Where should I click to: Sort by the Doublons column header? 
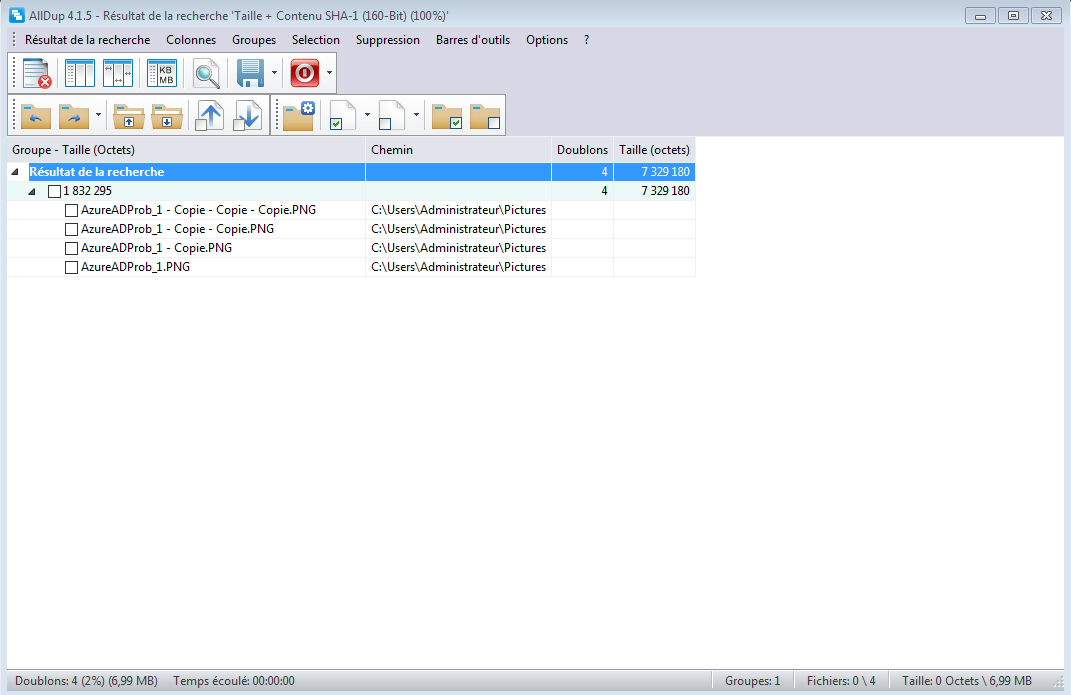582,150
